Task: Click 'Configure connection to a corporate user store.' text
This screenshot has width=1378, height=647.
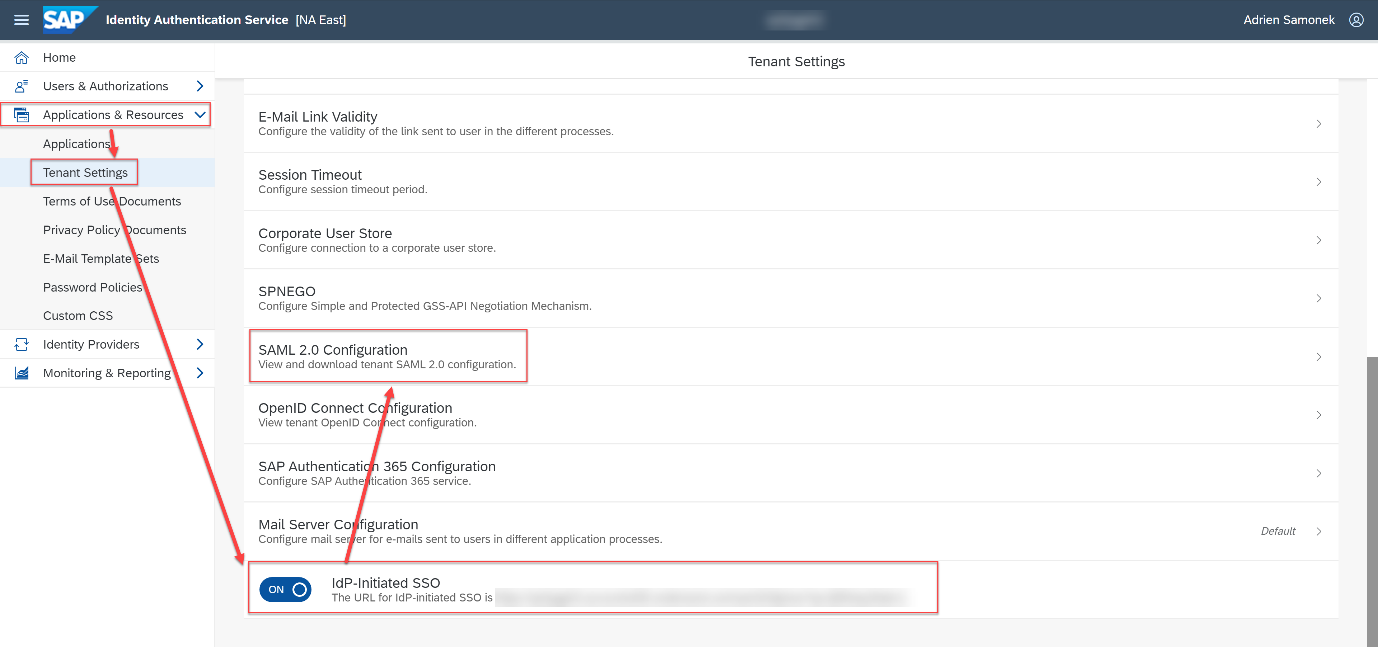Action: point(377,248)
